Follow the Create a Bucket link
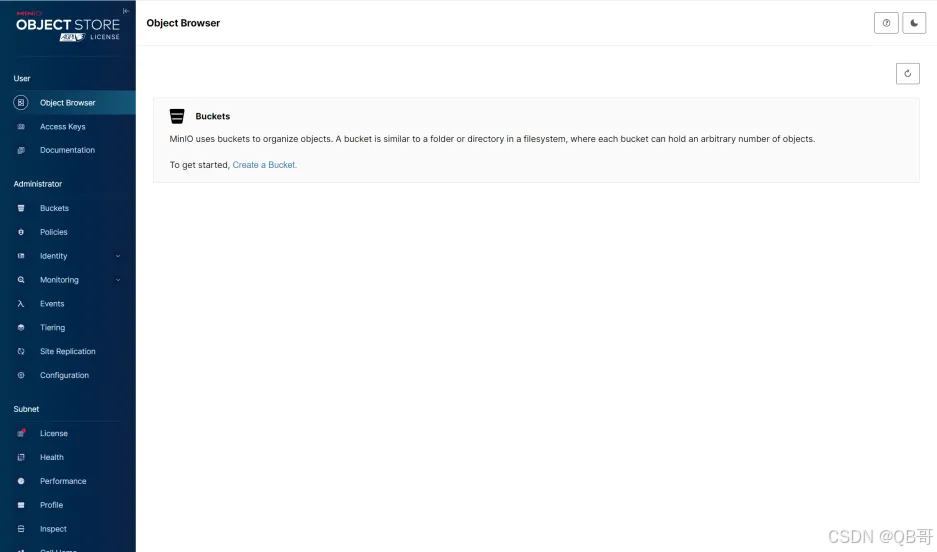 coord(265,165)
